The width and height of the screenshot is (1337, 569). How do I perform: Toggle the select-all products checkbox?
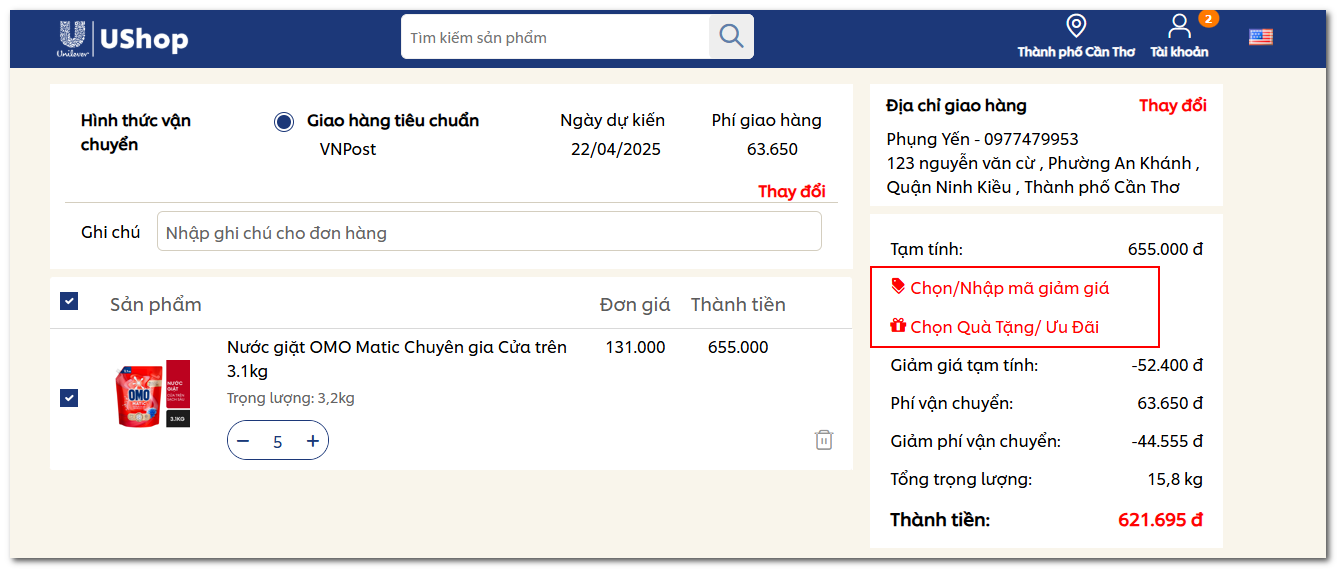tap(69, 301)
